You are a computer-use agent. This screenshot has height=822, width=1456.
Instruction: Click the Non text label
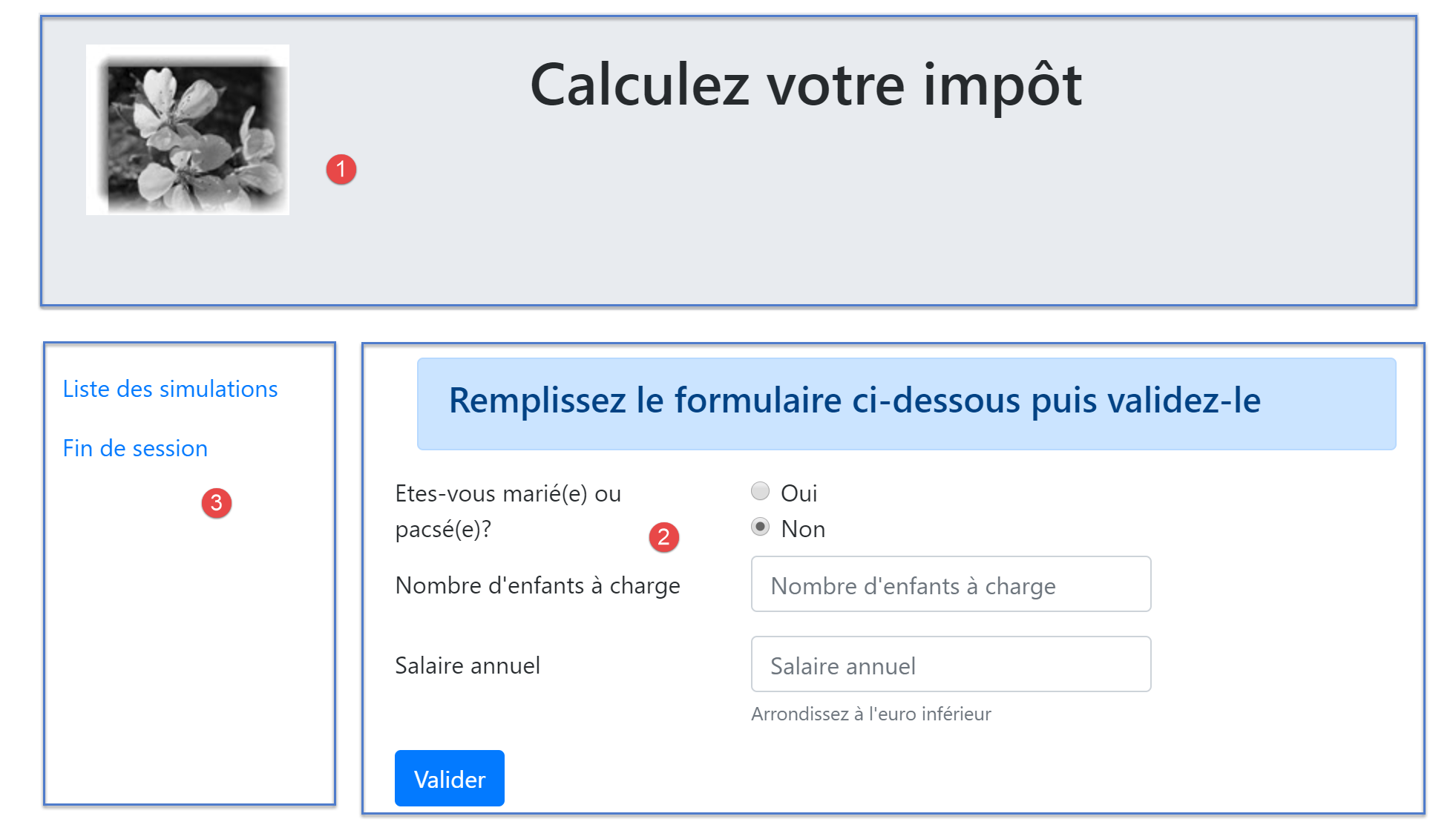click(803, 529)
